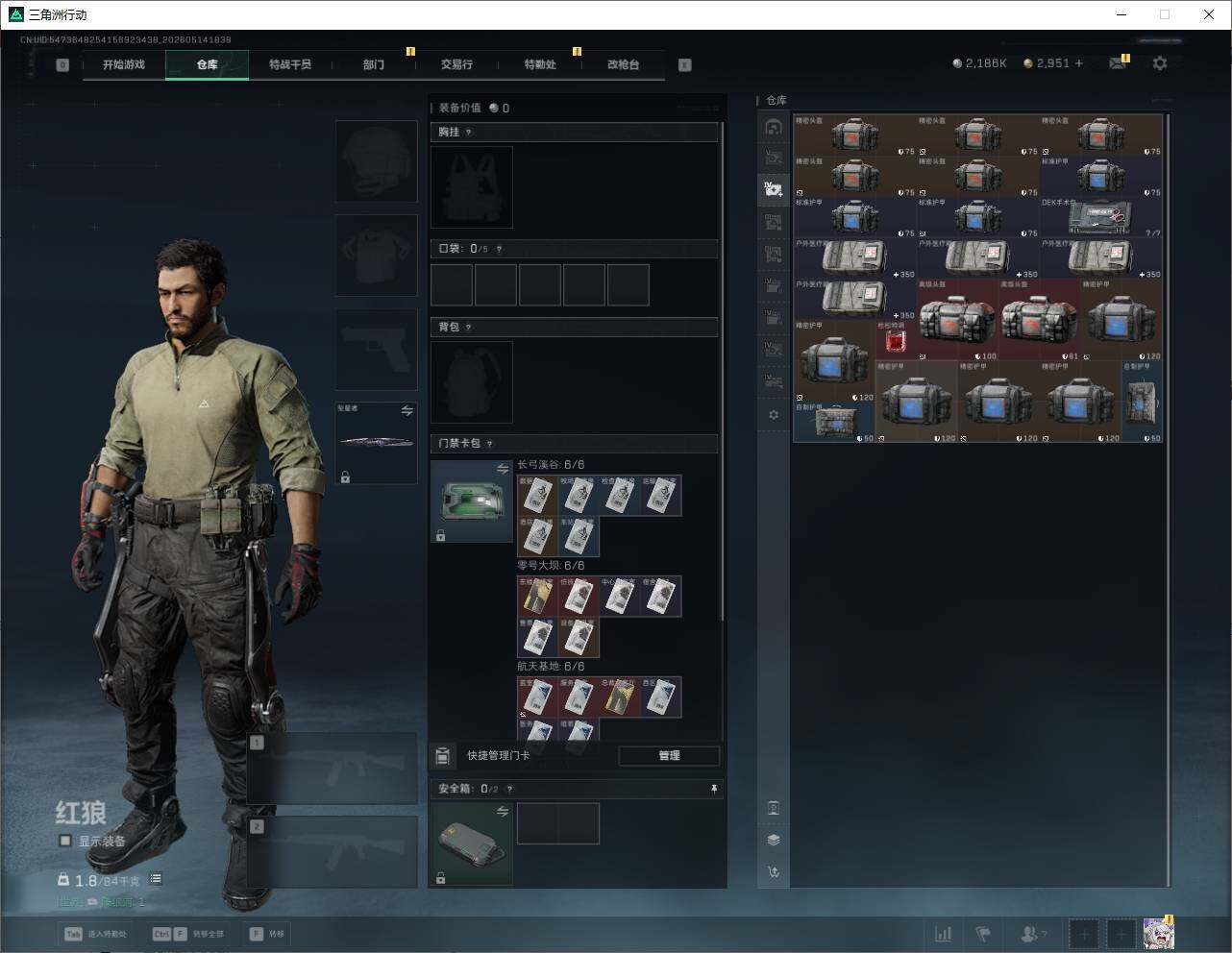Image resolution: width=1232 pixels, height=953 pixels.
Task: Switch to the 特战干员 tab
Action: (290, 64)
